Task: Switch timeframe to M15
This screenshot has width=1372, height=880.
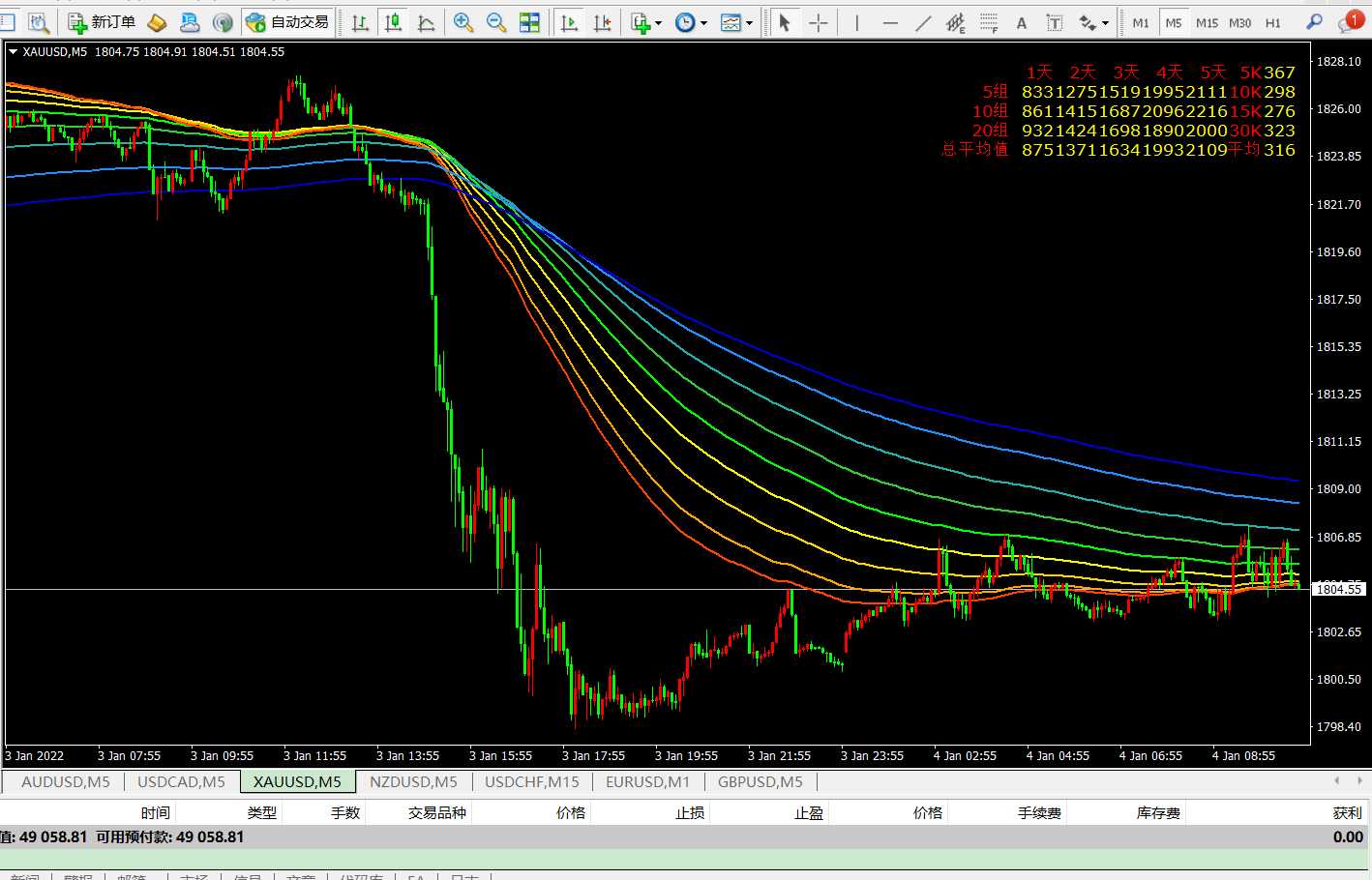Action: (1207, 22)
